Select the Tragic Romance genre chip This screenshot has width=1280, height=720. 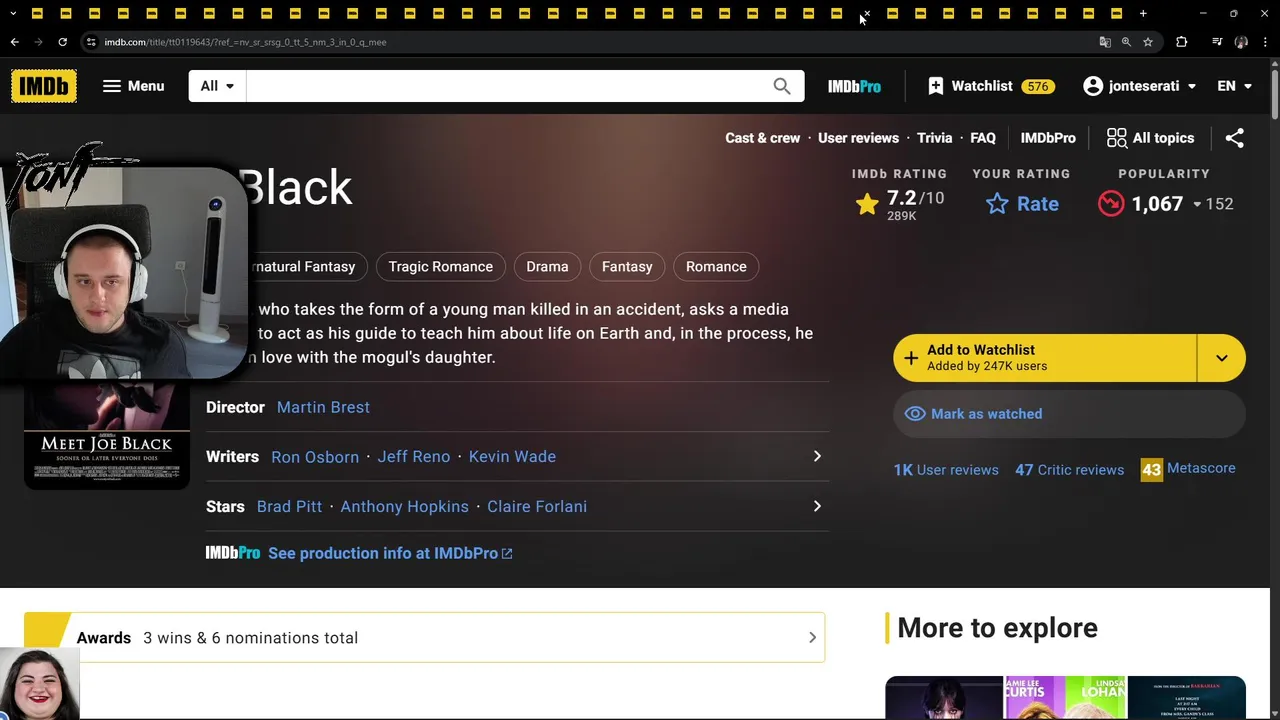click(x=441, y=267)
